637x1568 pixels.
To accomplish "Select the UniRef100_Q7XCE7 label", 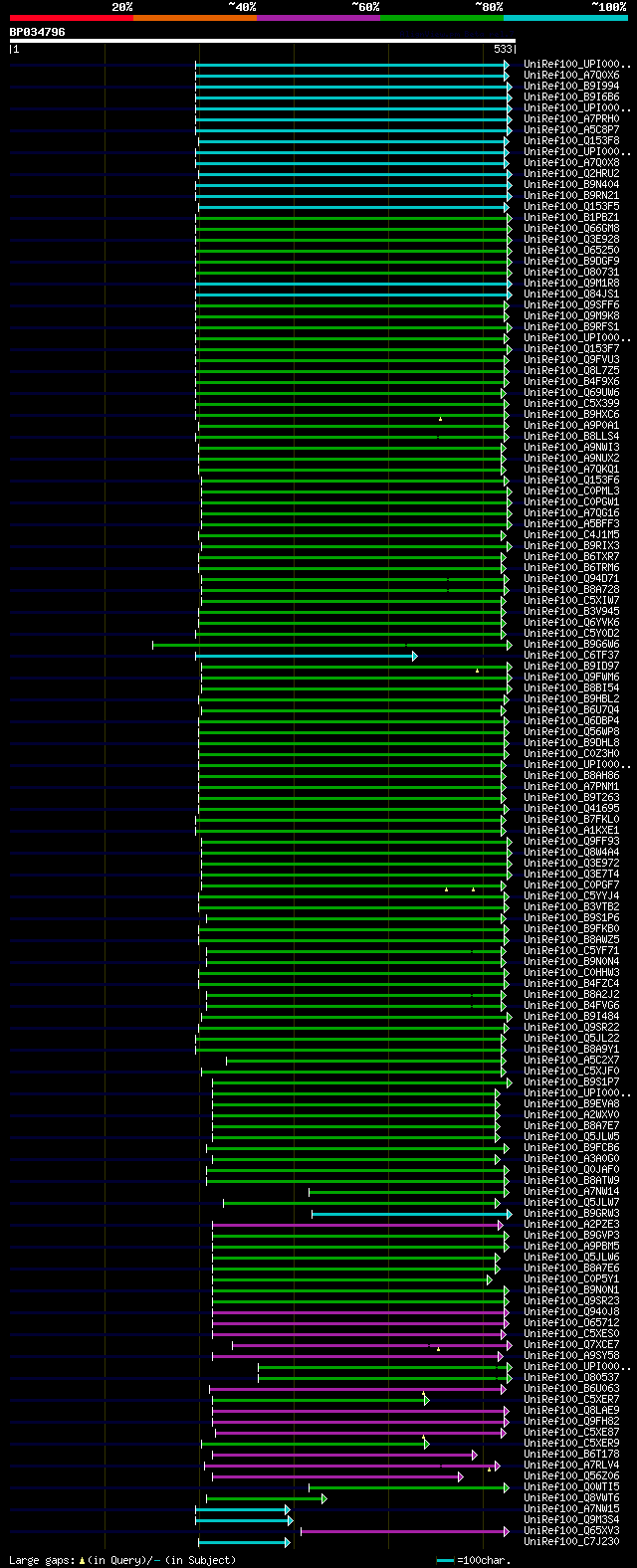I will coord(571,1345).
